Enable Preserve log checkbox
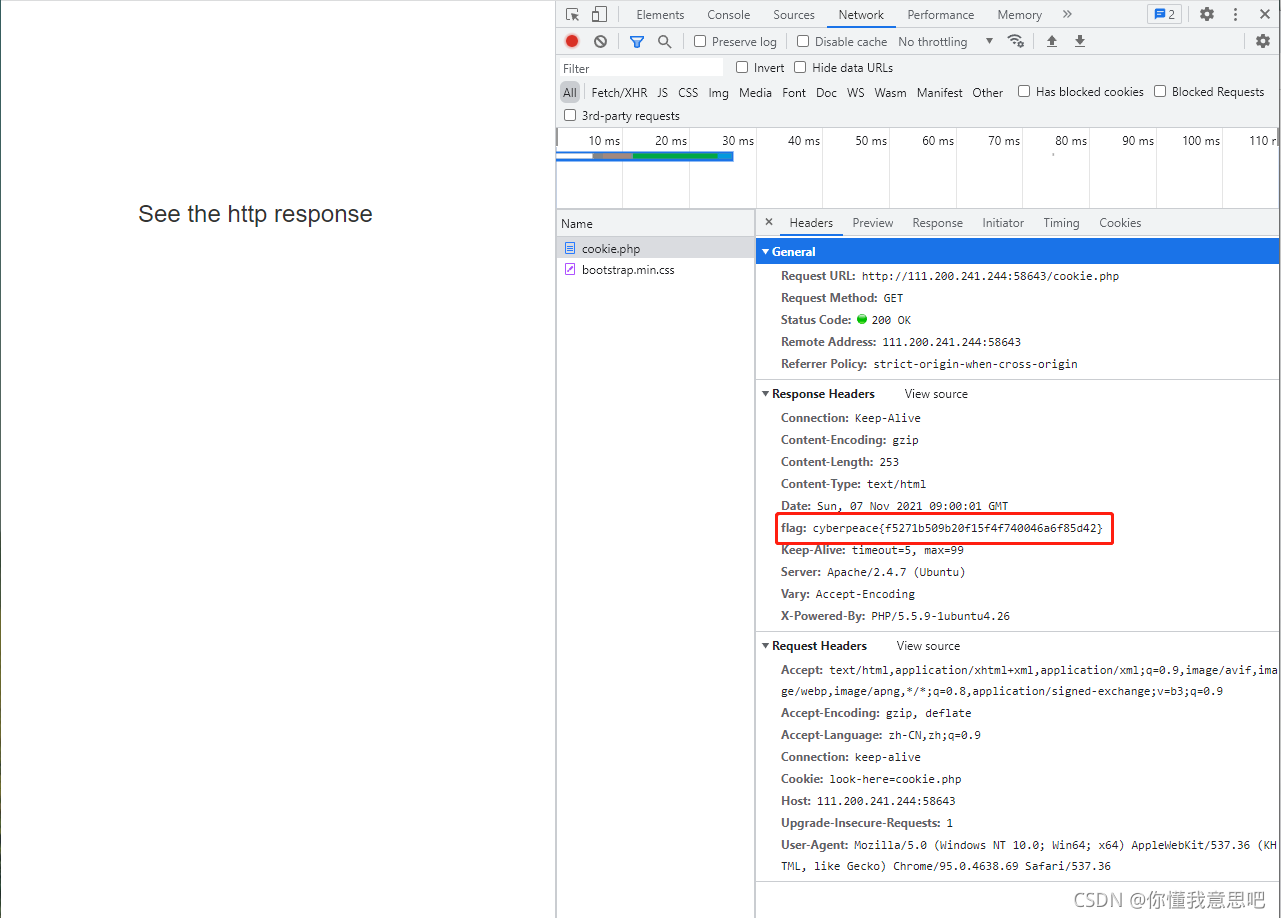Viewport: 1281px width, 918px height. (700, 41)
